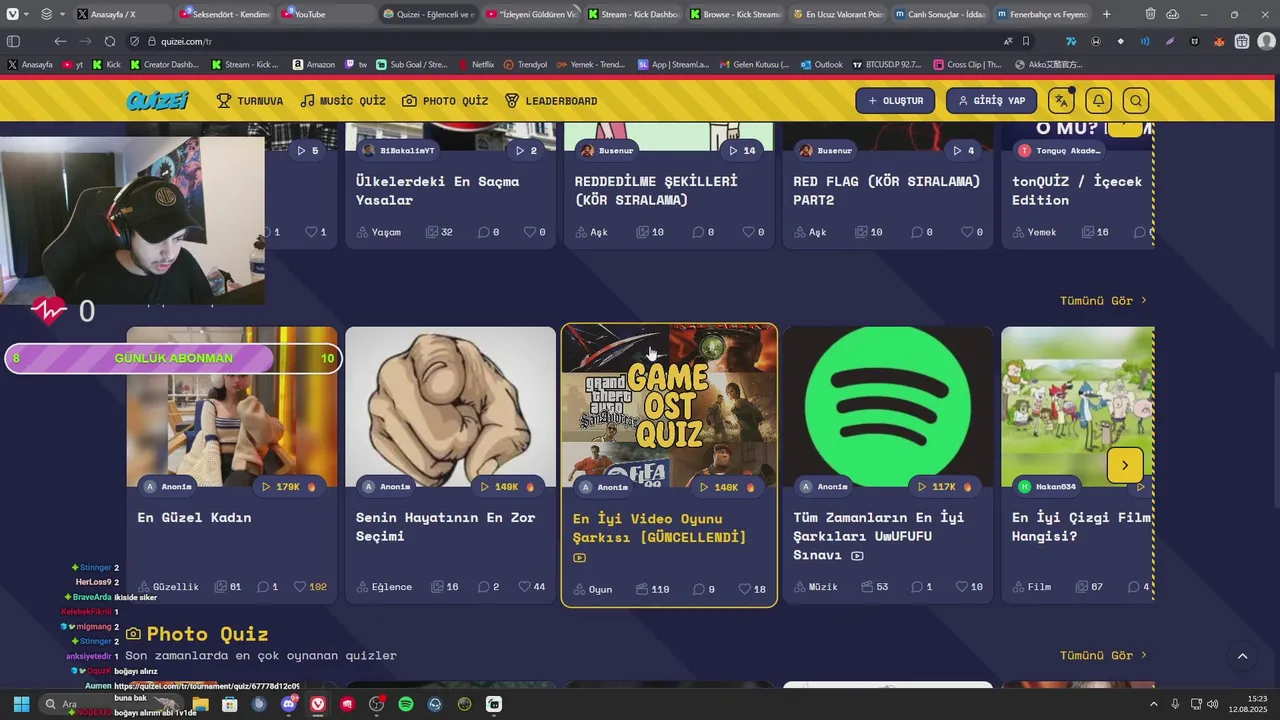Screen dimensions: 1280x720
Task: Show hidden tray icons chevron
Action: [x=1153, y=704]
